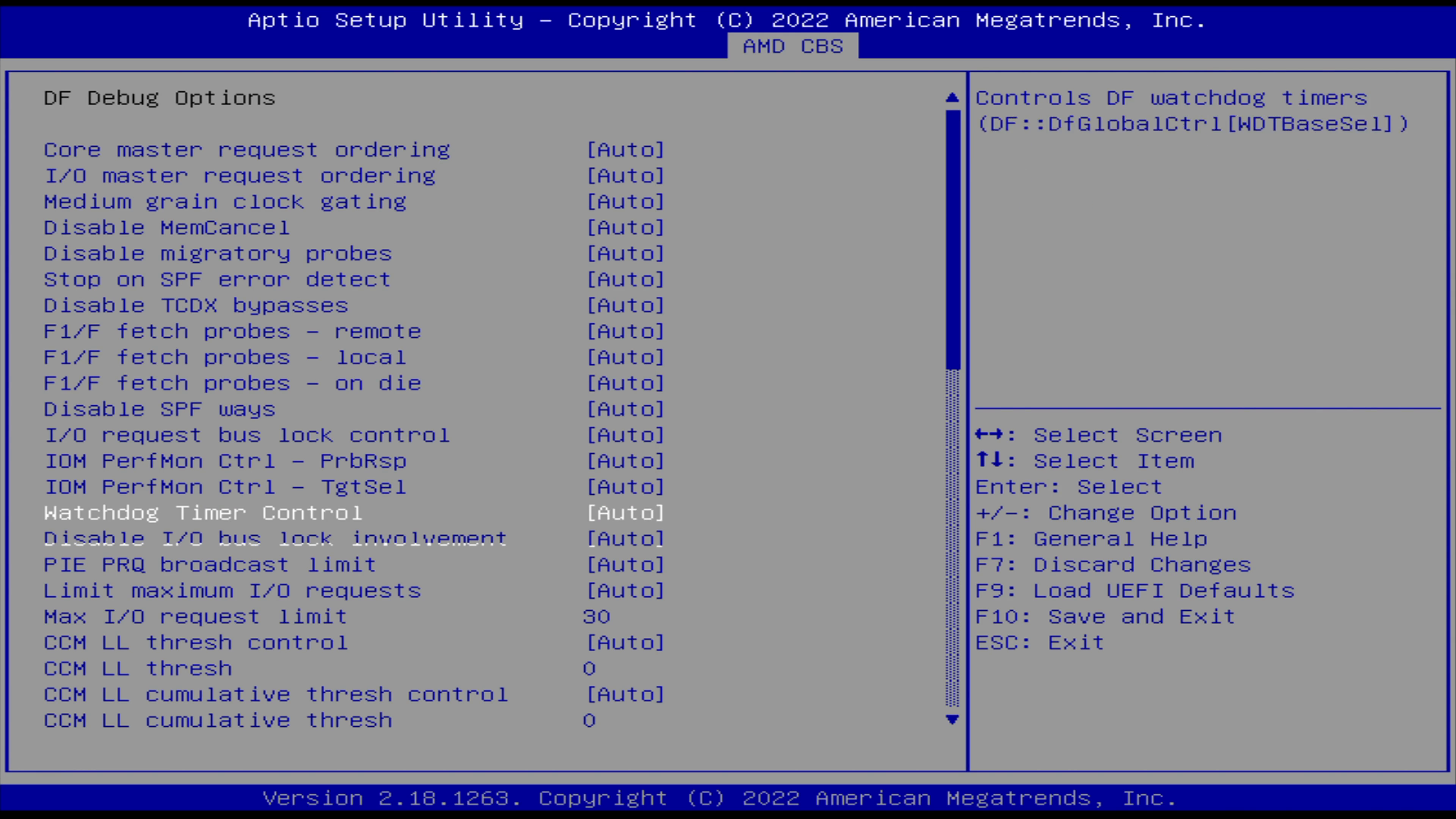Click the '+/-: Change Option' key hint
This screenshot has height=819, width=1456.
[x=1106, y=513]
